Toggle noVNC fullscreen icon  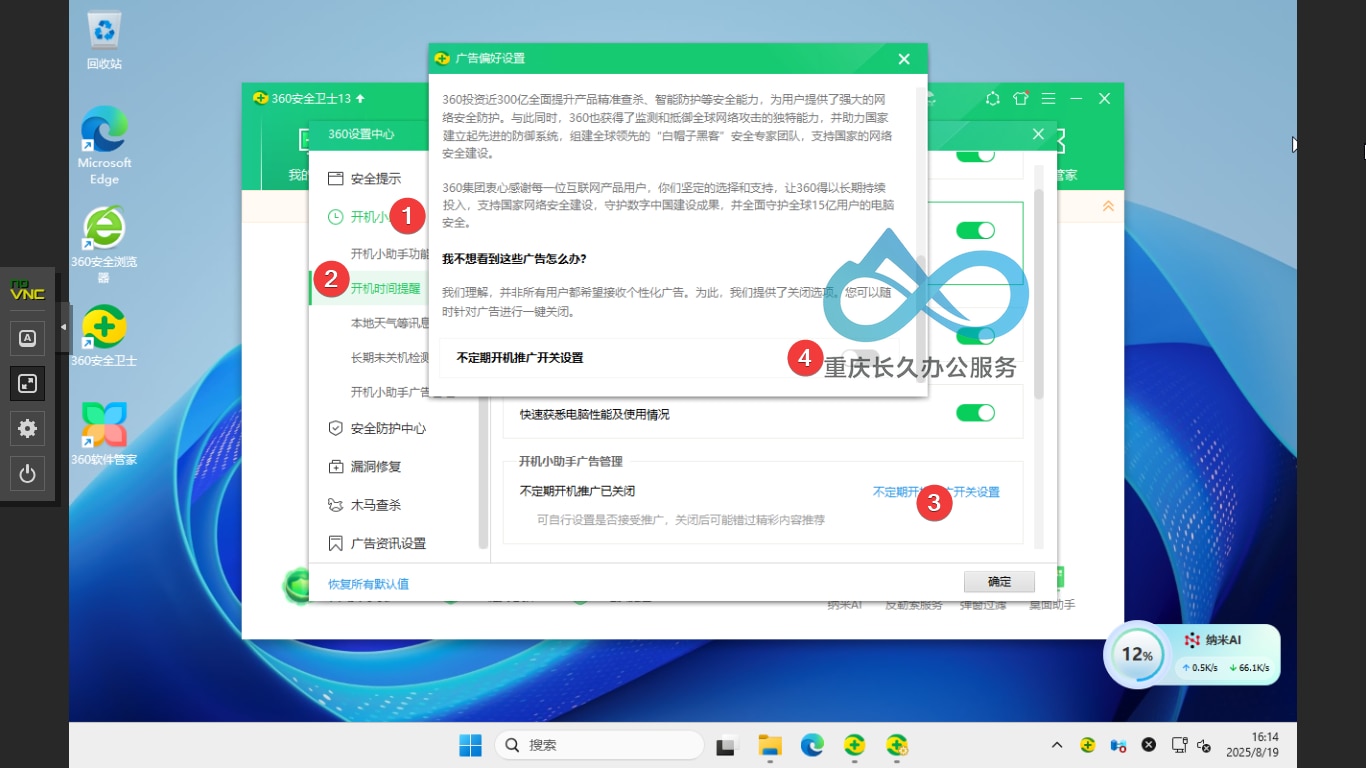(27, 383)
